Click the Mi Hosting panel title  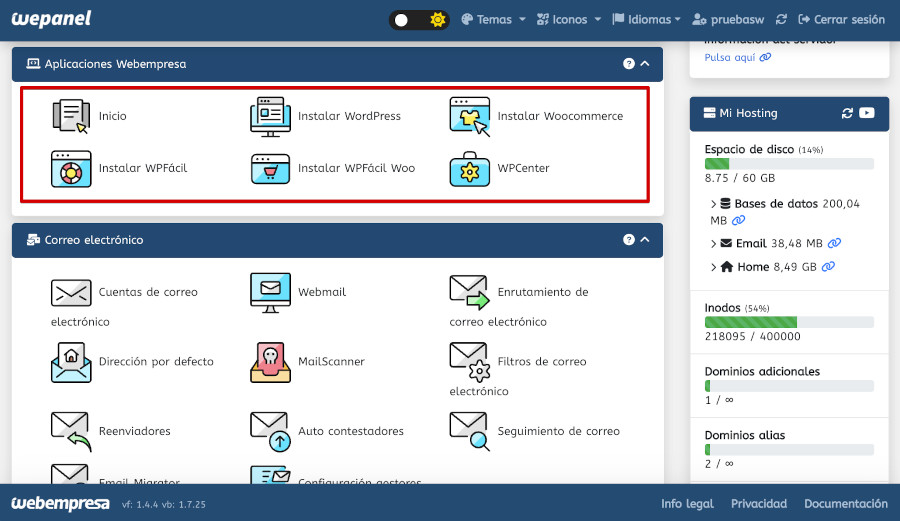[x=748, y=113]
